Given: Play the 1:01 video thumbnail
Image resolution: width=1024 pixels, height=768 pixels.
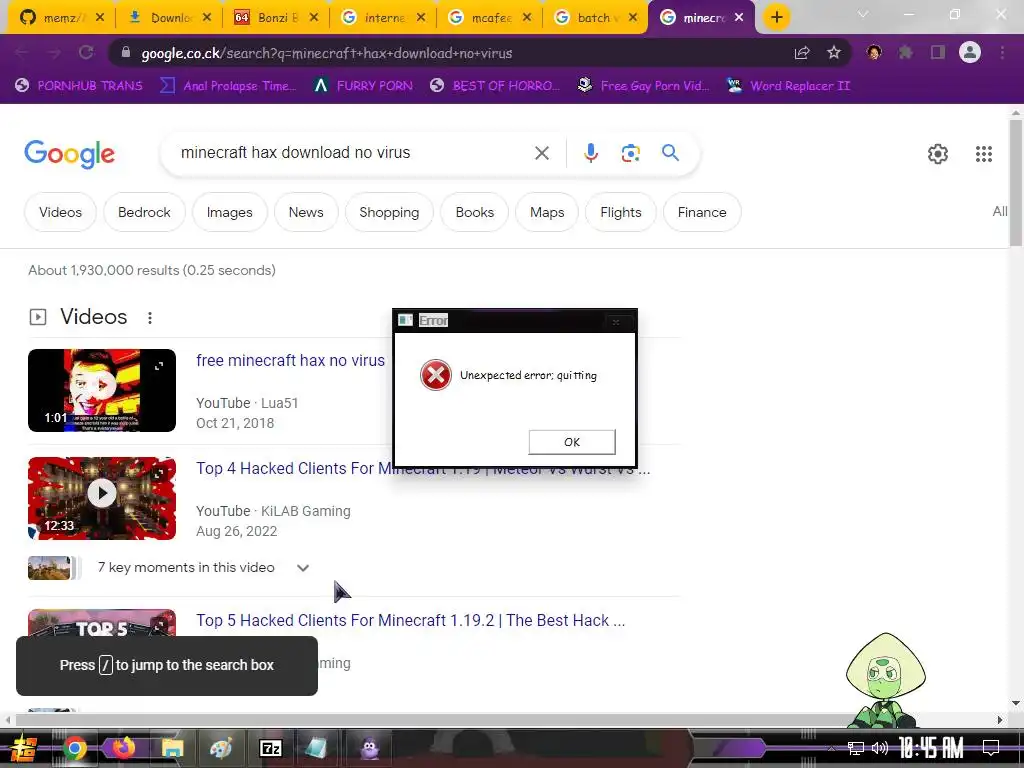Looking at the screenshot, I should pyautogui.click(x=102, y=391).
